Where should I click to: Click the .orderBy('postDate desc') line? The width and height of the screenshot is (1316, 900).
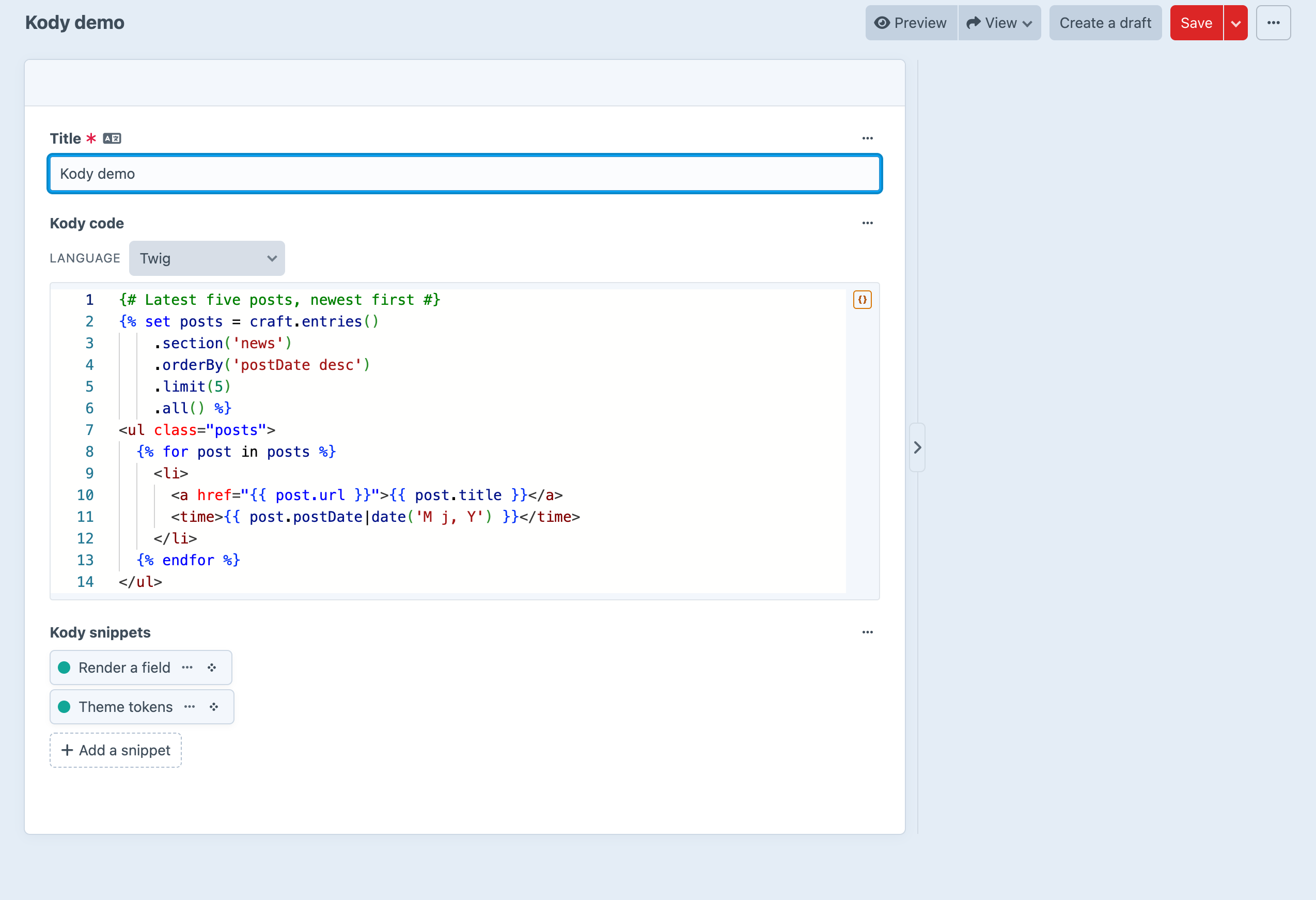(x=262, y=365)
